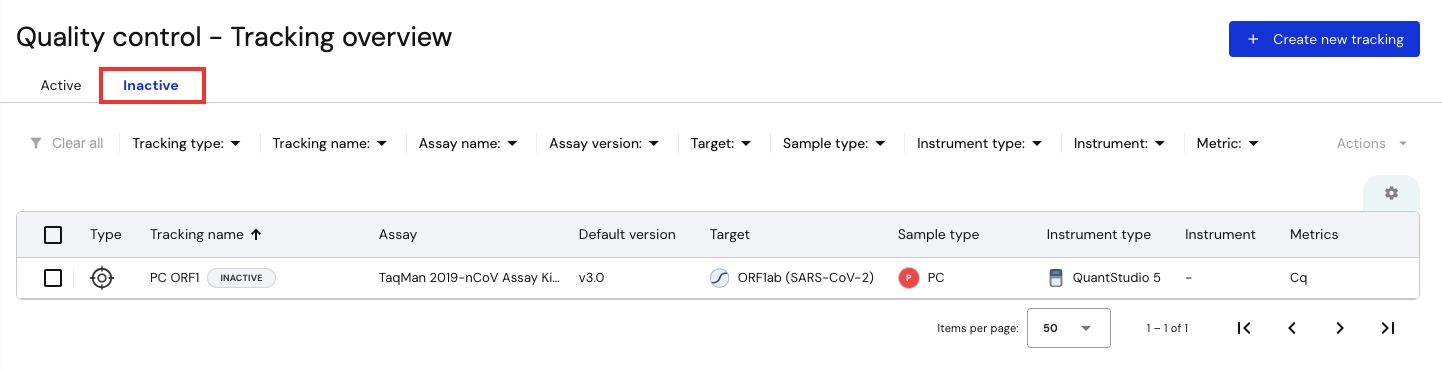Go to the first page arrow
The image size is (1442, 370).
[x=1244, y=328]
